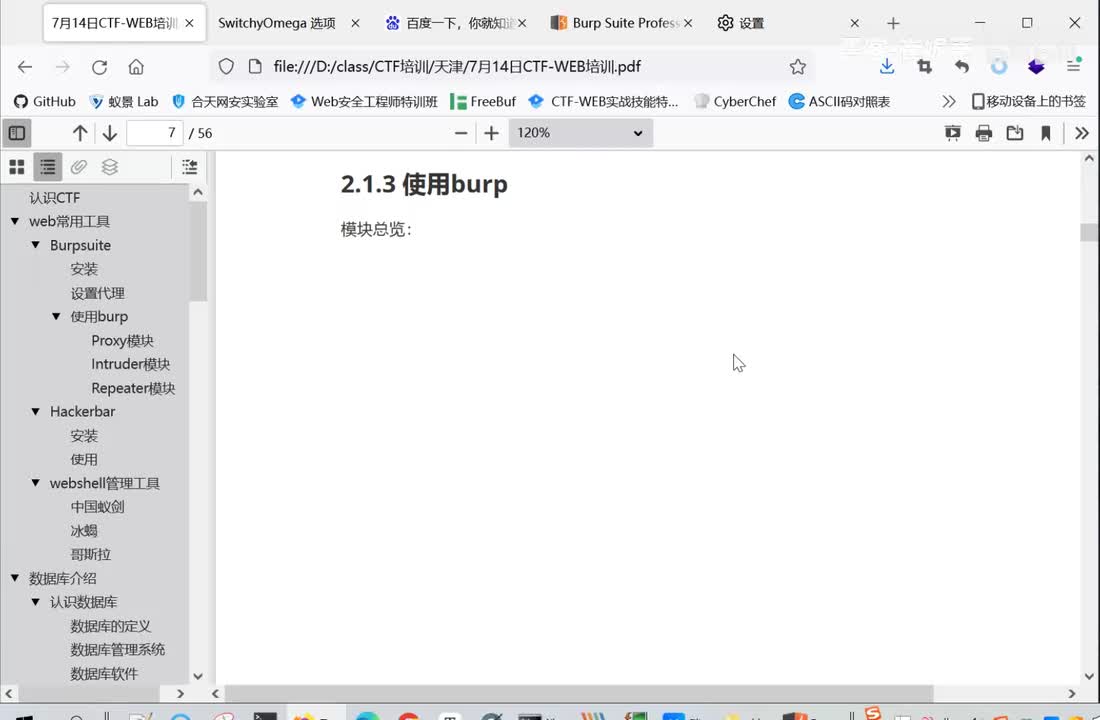Jump to Proxy模块 in outline
Screen dimensions: 1100x720
[x=122, y=340]
